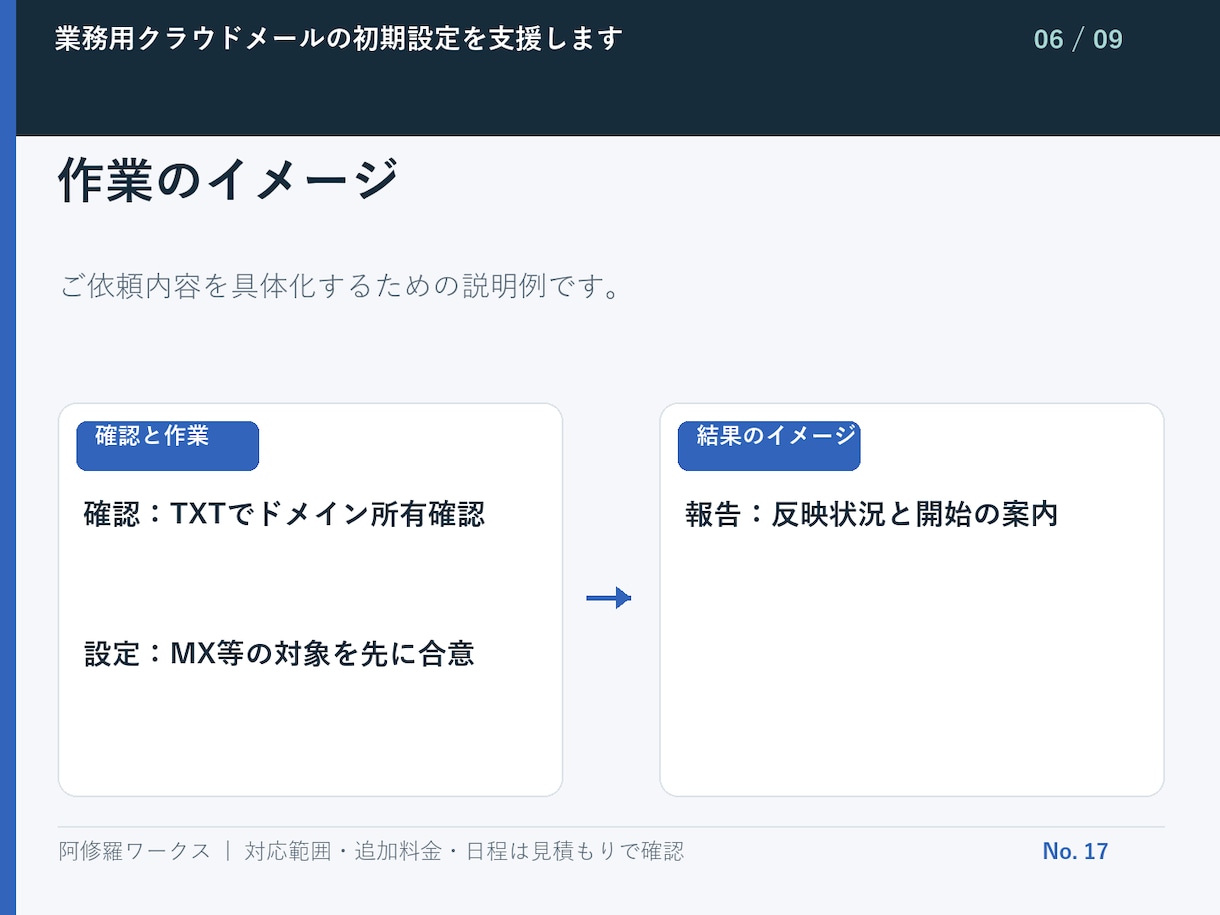Select the line 報告：反映状況と開始の案内
The image size is (1220, 915).
coord(872,514)
